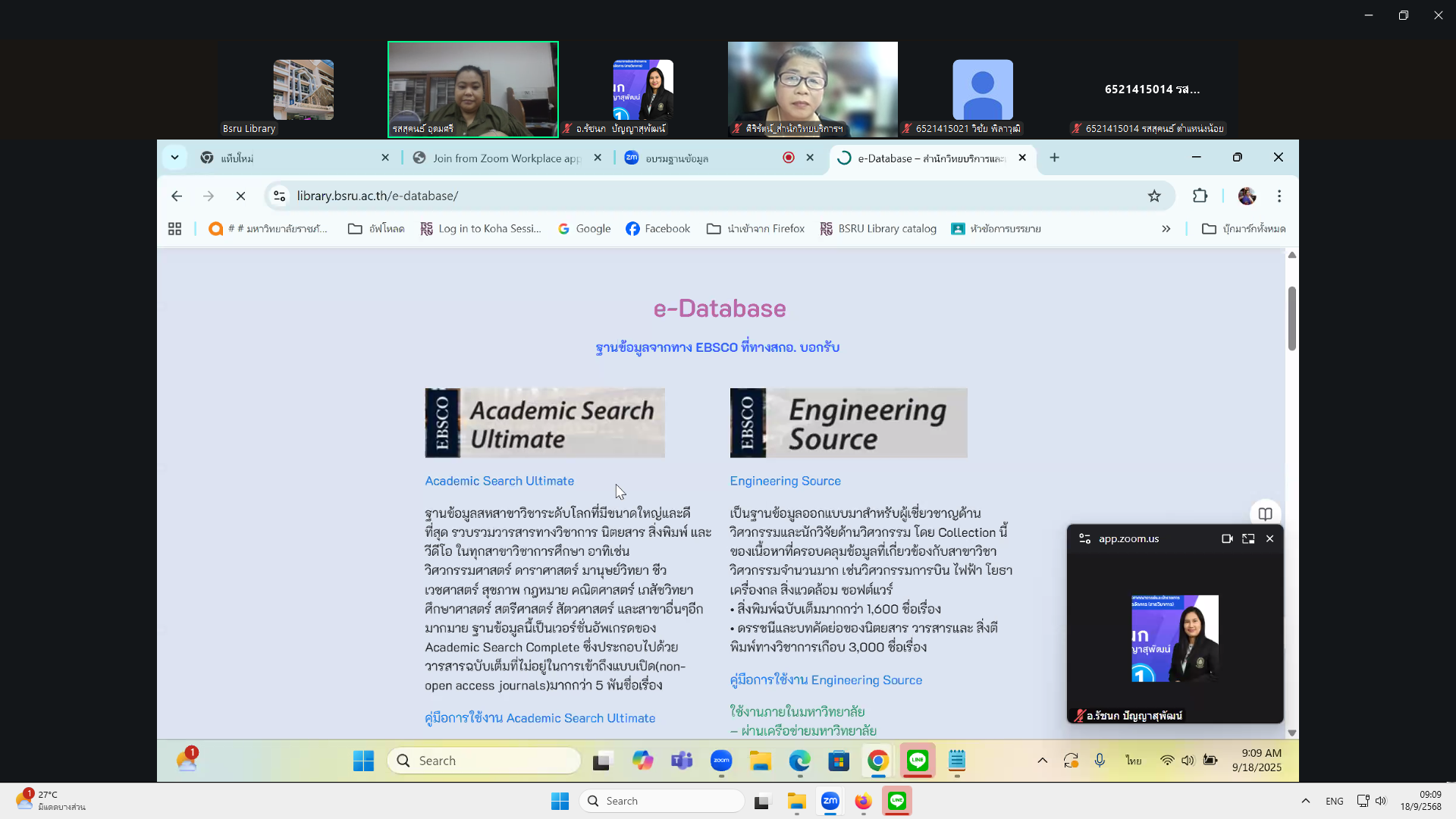Select the Bsru Library participant thumbnail
The height and width of the screenshot is (819, 1456).
tap(303, 89)
